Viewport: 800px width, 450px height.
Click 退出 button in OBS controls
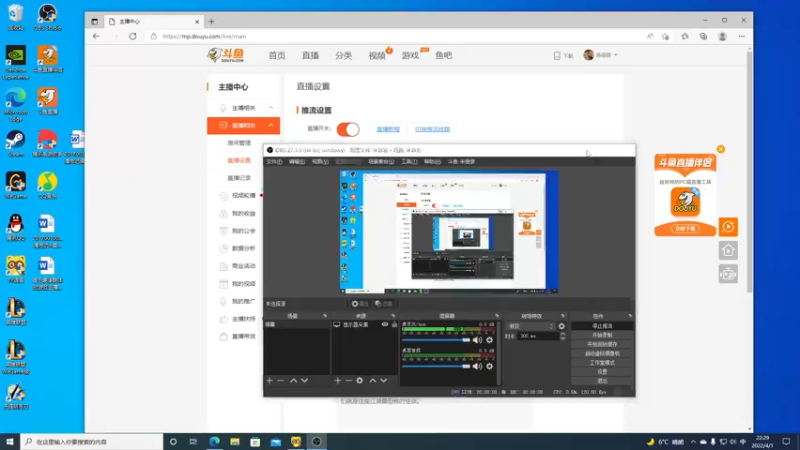[x=602, y=381]
